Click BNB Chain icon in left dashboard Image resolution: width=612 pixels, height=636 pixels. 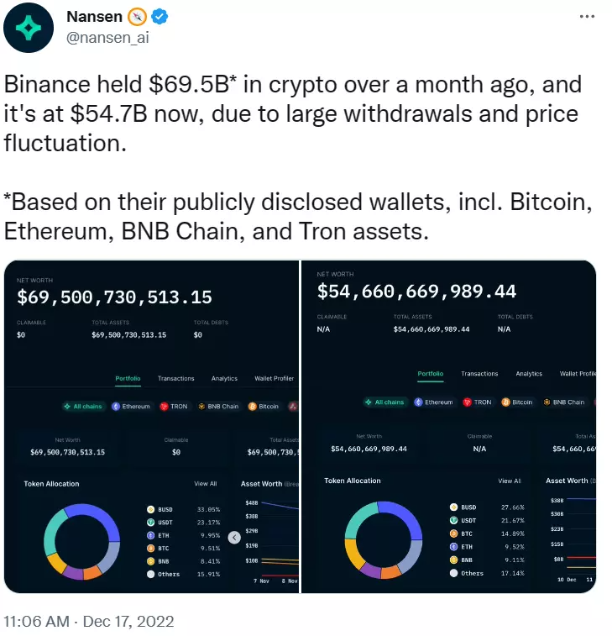201,406
